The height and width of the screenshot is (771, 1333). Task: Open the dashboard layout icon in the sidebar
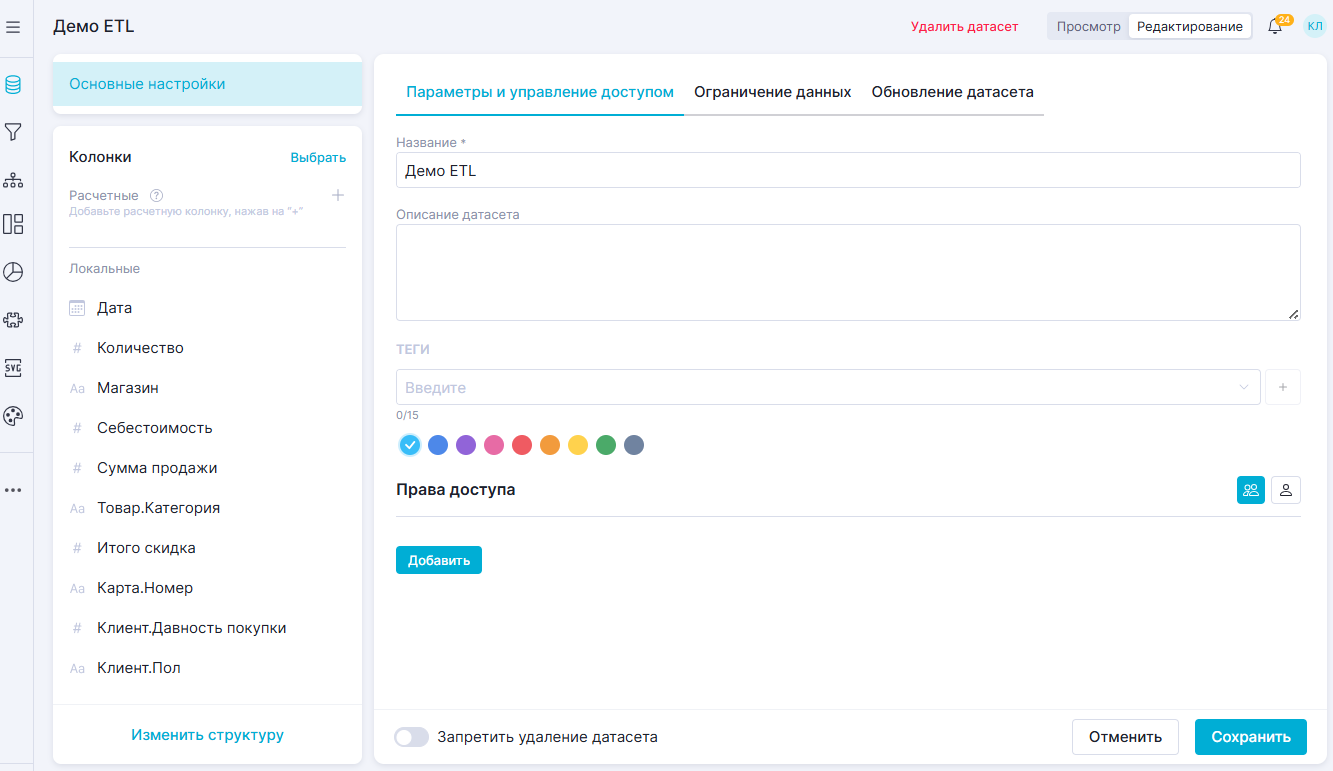click(x=13, y=224)
